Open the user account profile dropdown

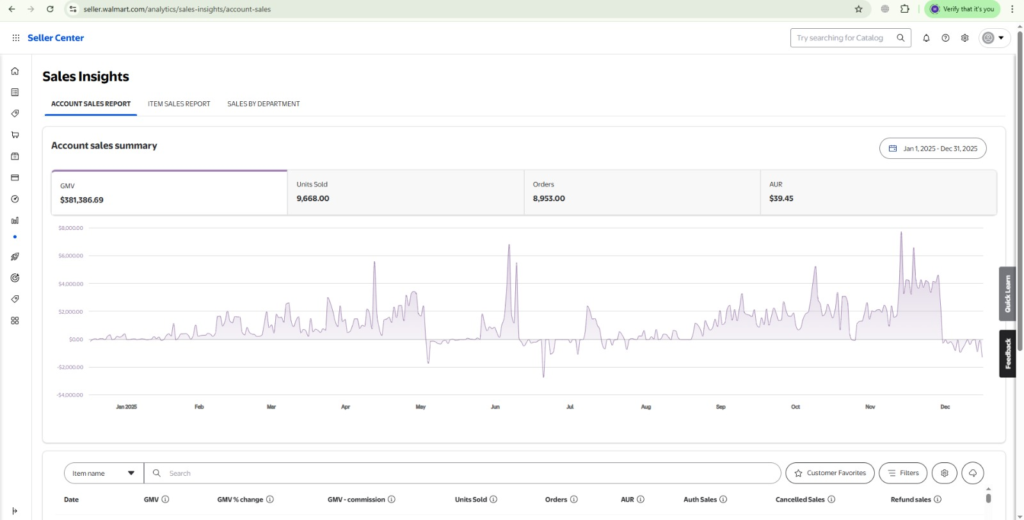(993, 38)
